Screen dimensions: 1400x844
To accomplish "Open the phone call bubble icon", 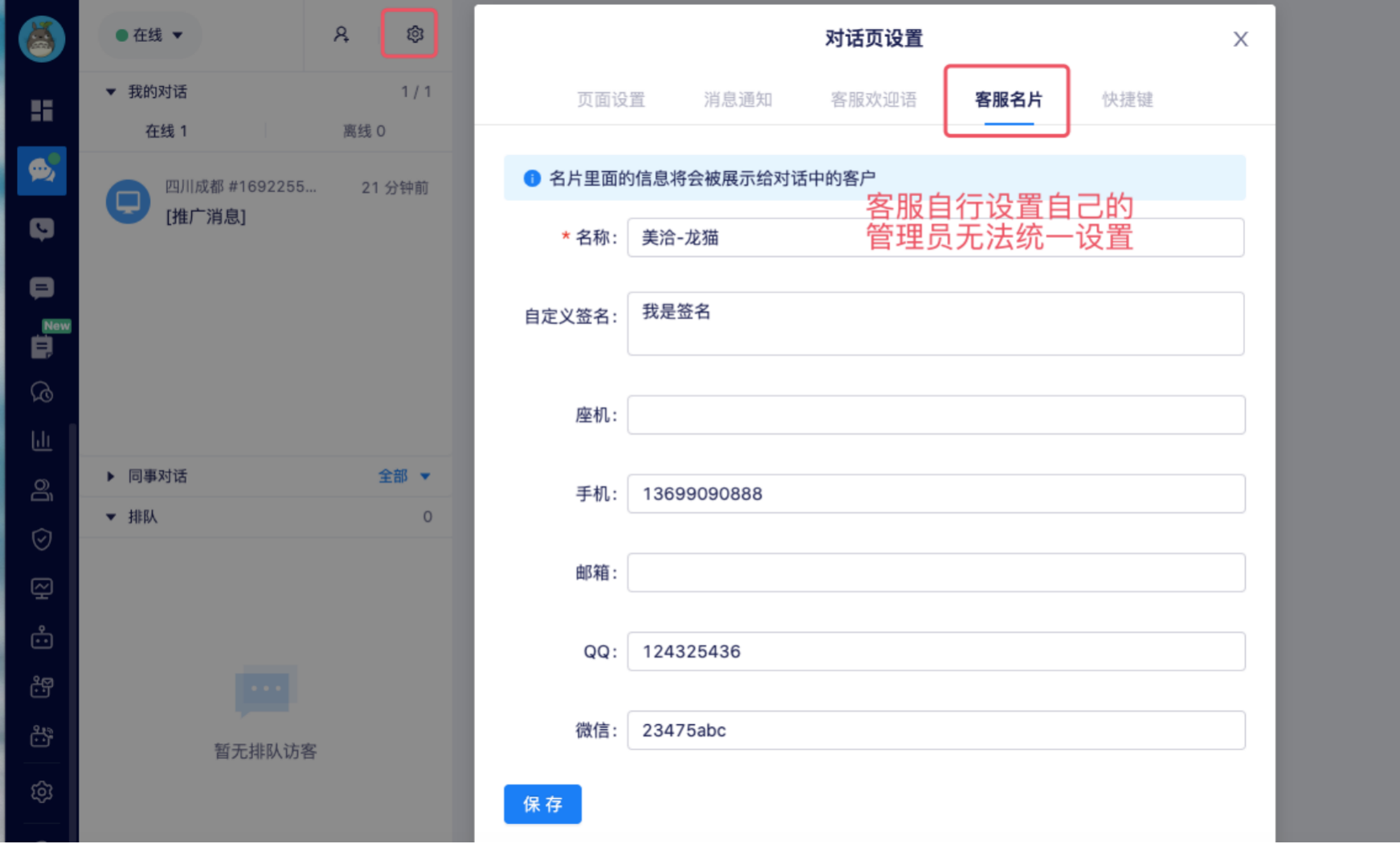I will (42, 230).
